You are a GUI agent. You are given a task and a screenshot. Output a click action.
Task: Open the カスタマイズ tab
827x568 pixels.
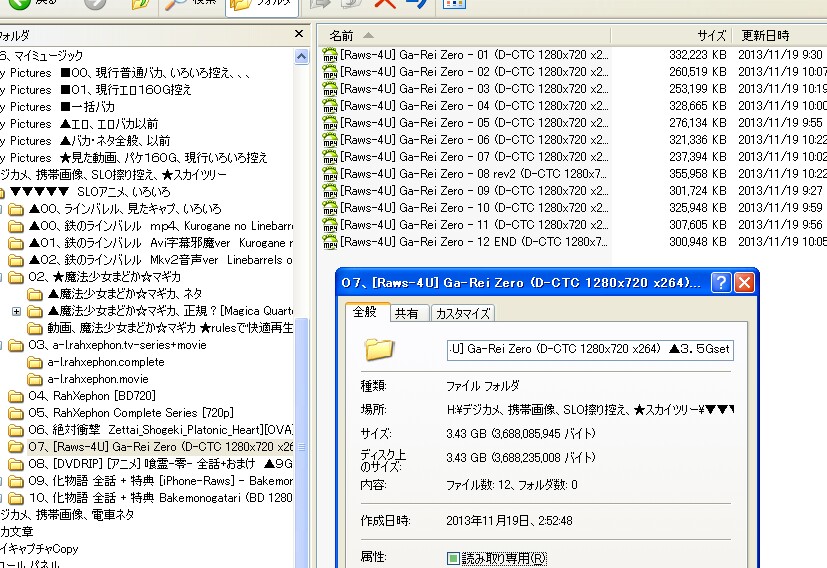click(x=463, y=314)
